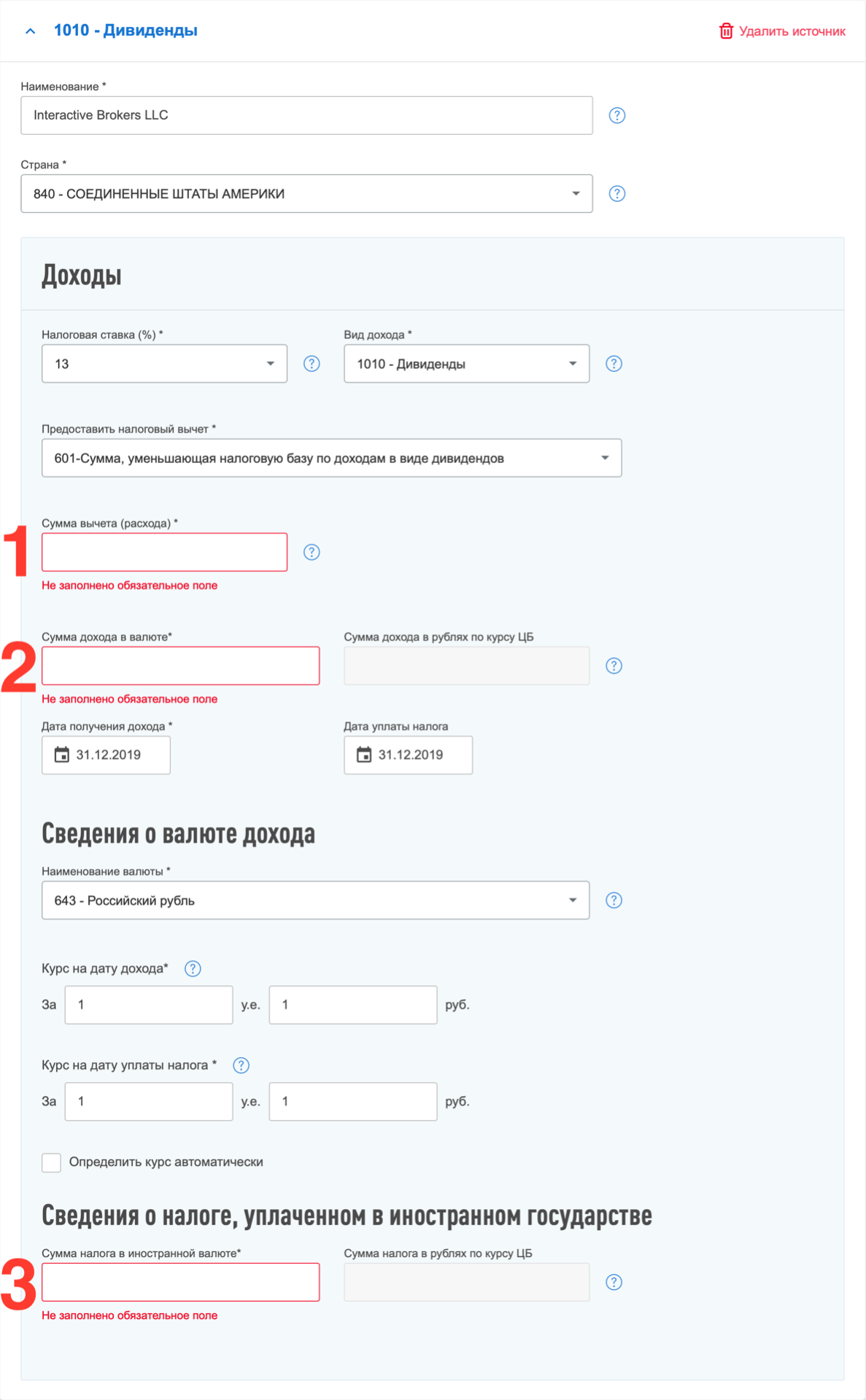Screen dimensions: 866x1400
Task: Click Удалить источник button
Action: click(782, 31)
